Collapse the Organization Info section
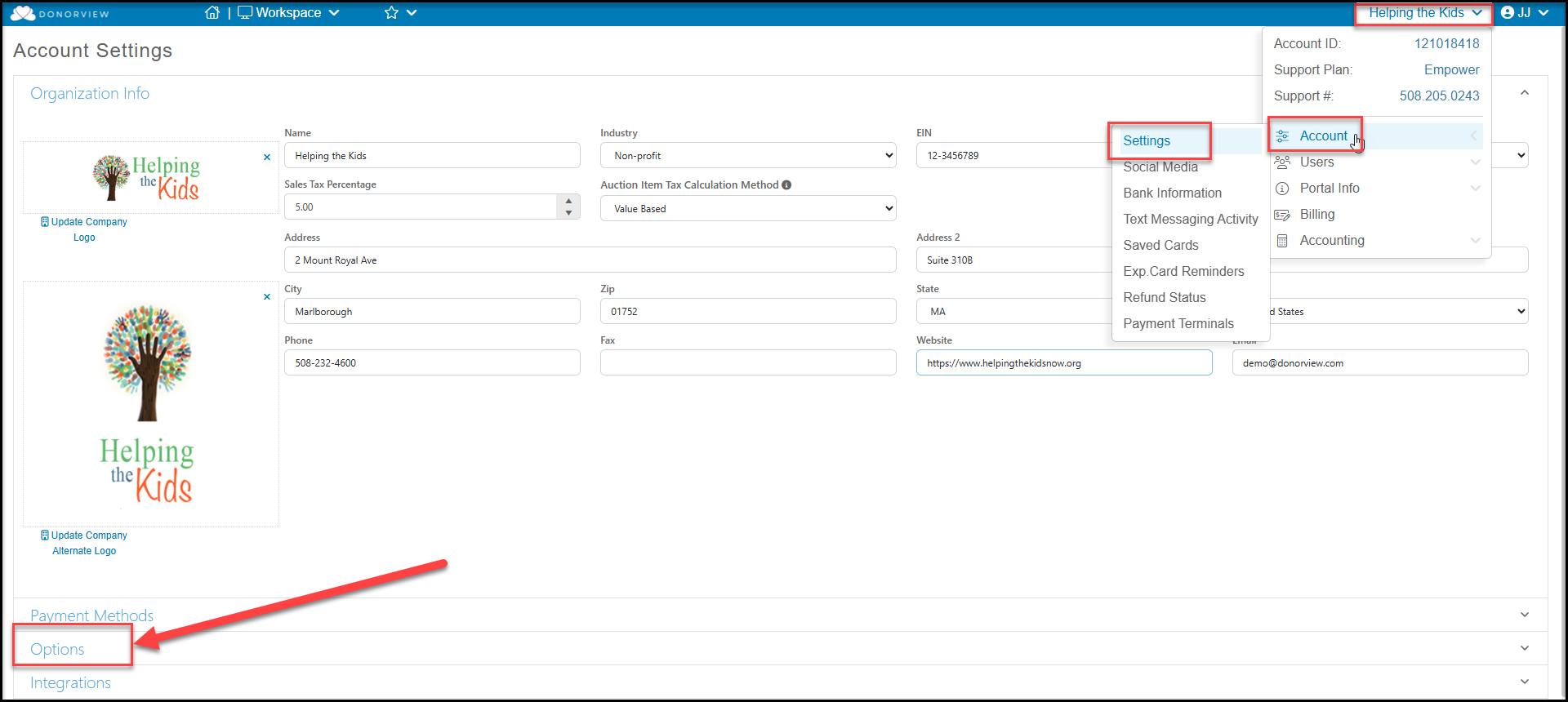The width and height of the screenshot is (1568, 702). coord(1525,93)
